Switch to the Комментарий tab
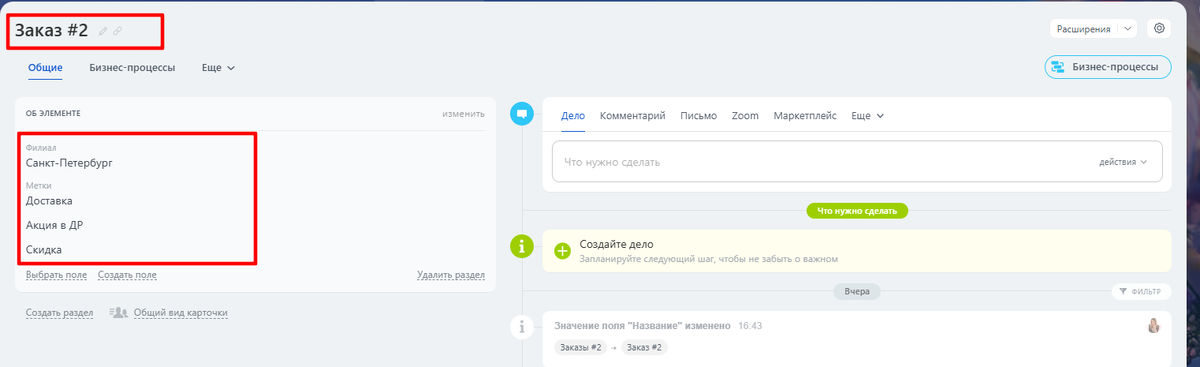 (633, 116)
